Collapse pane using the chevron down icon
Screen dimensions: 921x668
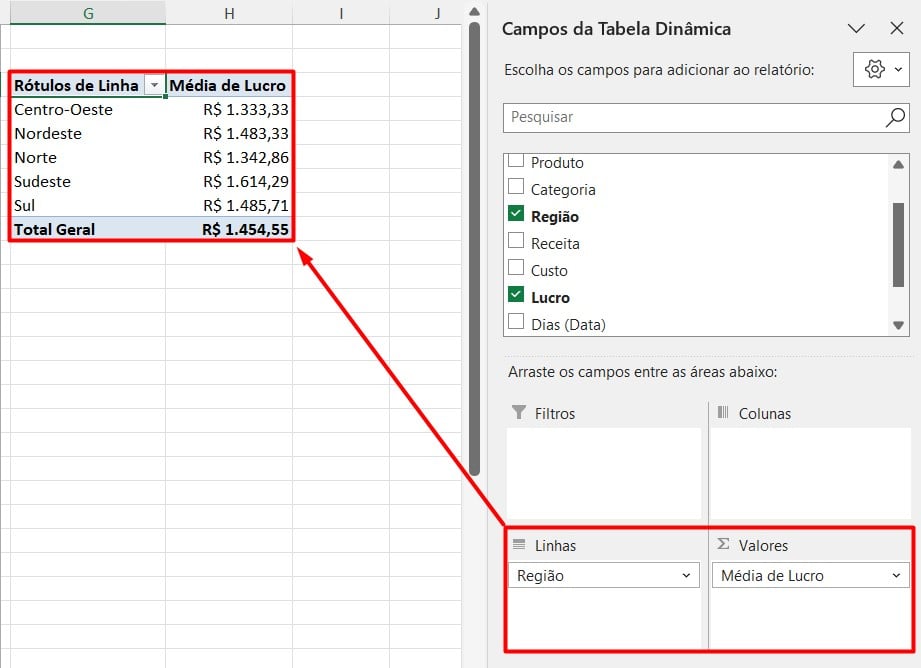pos(856,29)
